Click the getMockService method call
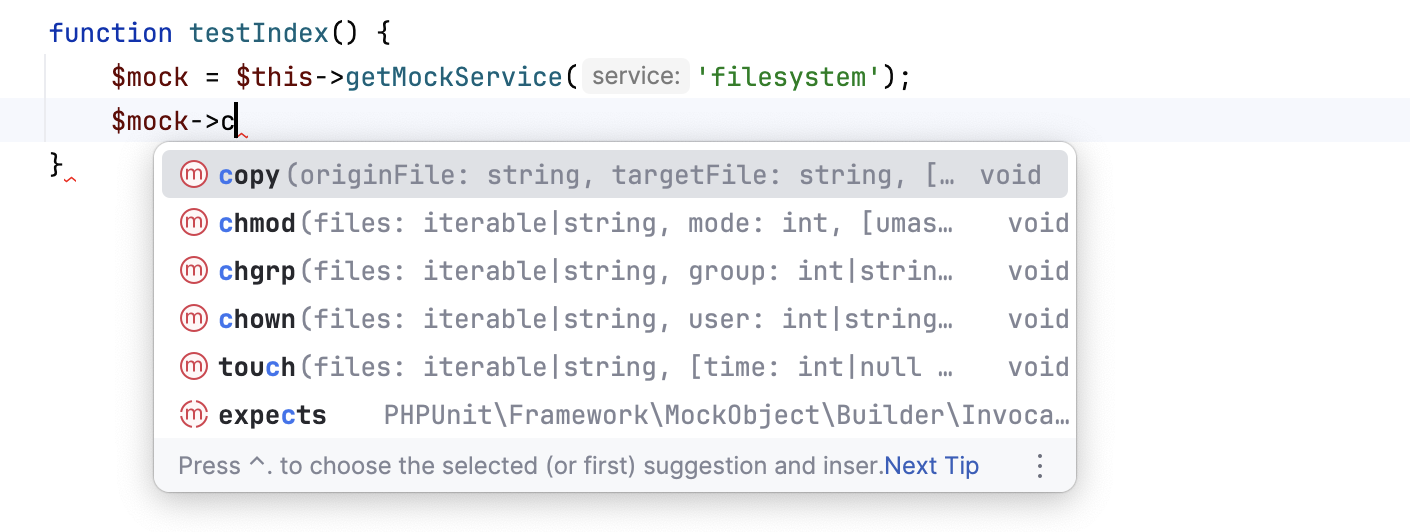Viewport: 1410px width, 532px height. [x=455, y=77]
